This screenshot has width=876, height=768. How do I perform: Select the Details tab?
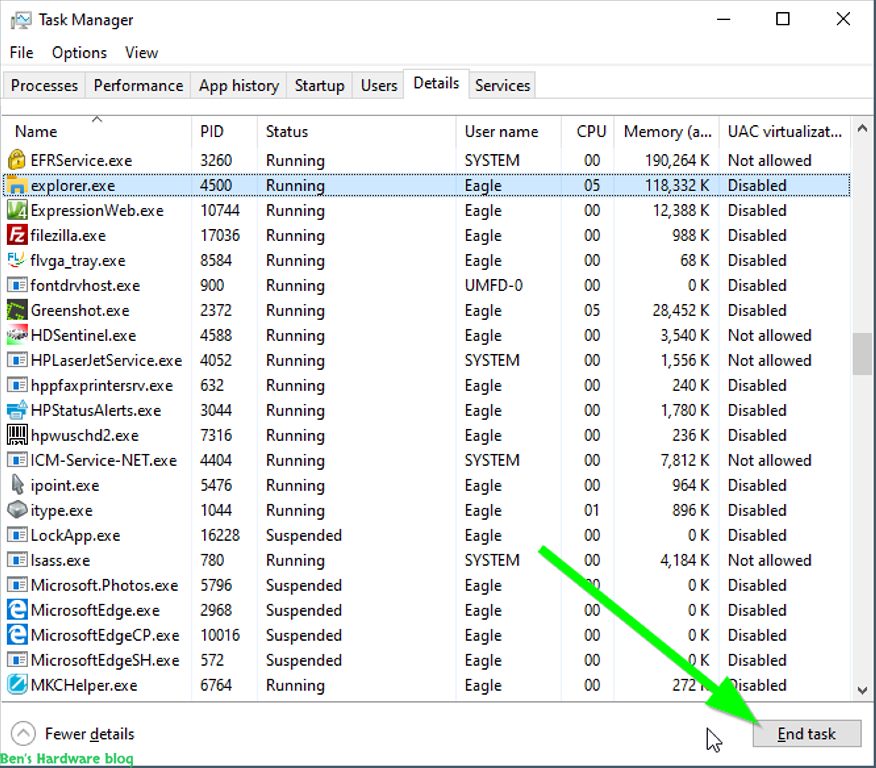coord(436,84)
